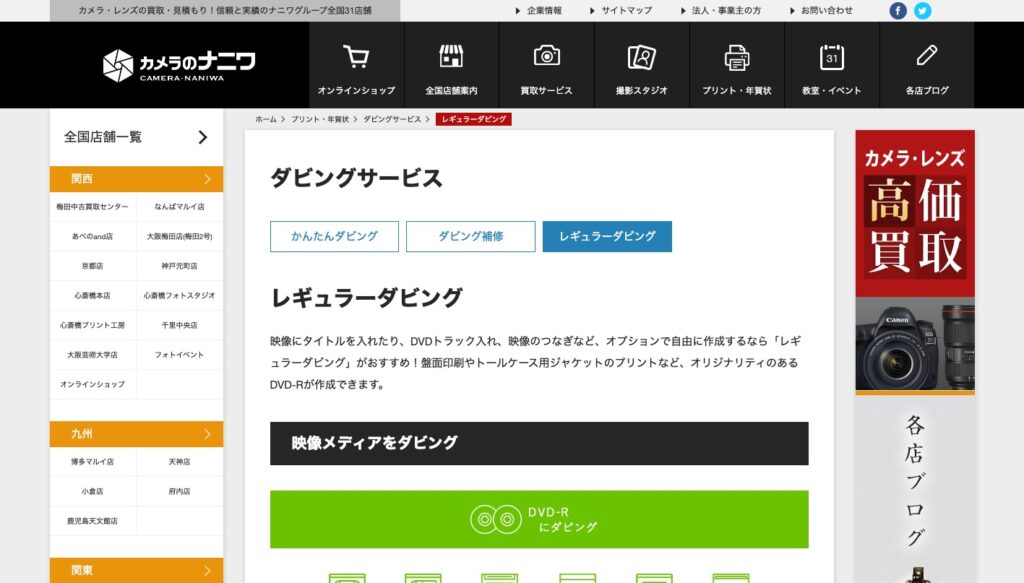Open the online shop via the cart icon
This screenshot has width=1024, height=583.
tap(355, 55)
